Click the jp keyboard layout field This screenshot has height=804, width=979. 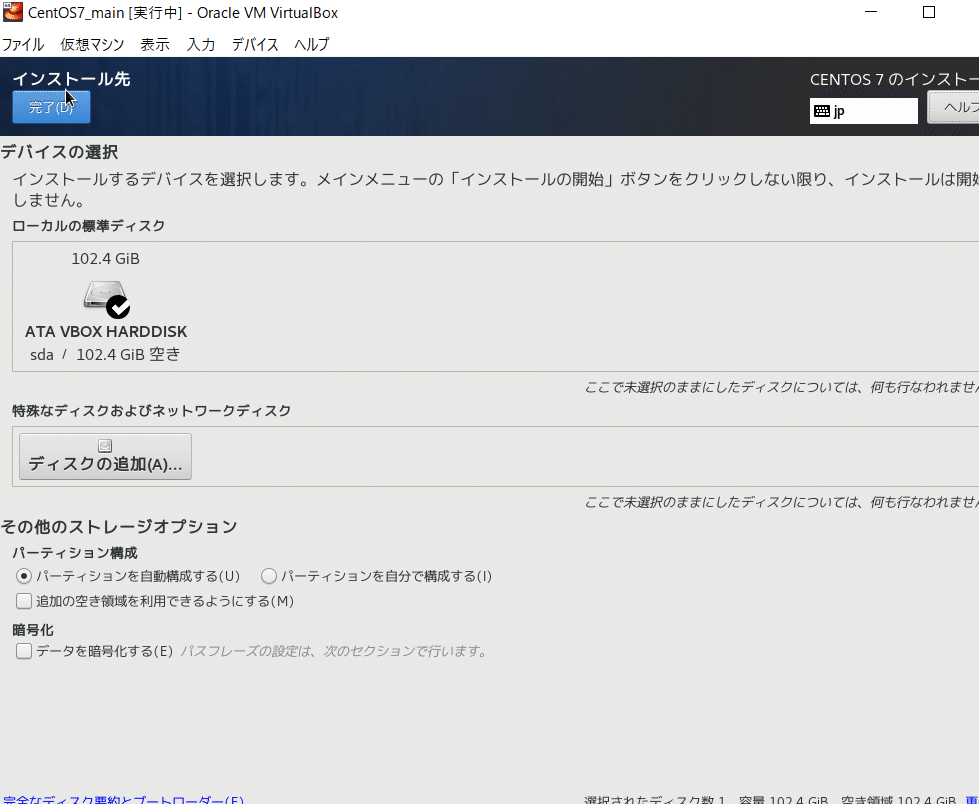(863, 111)
